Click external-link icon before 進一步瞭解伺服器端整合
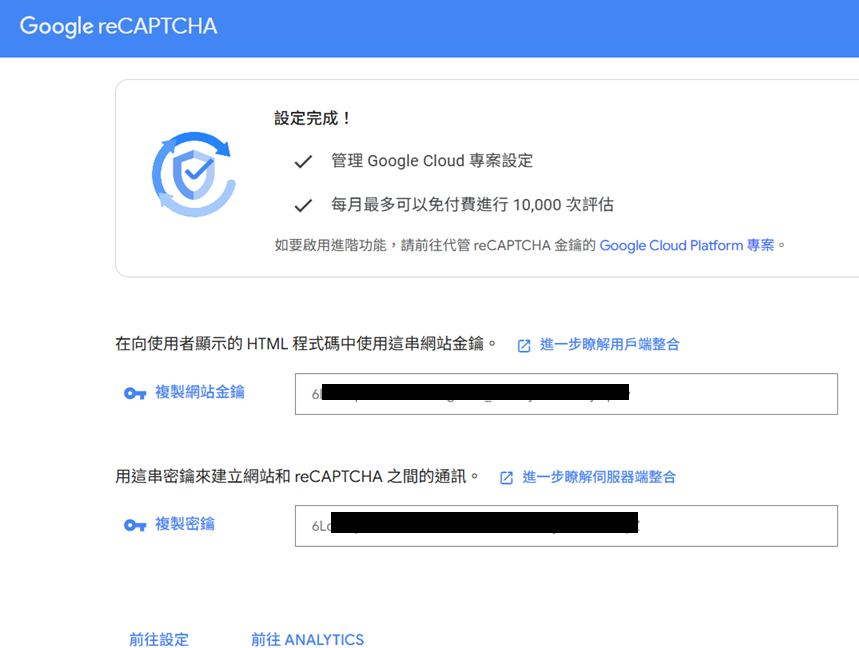Image resolution: width=859 pixels, height=648 pixels. pos(507,478)
